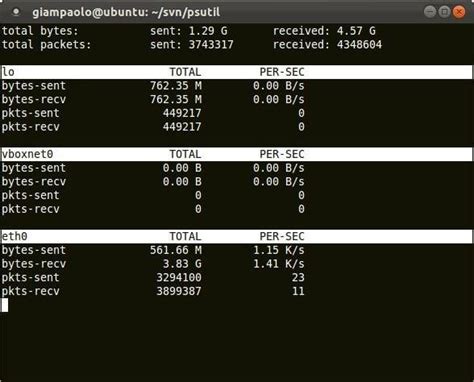This screenshot has width=474, height=382.
Task: Click the terminal window menu icon
Action: coord(16,12)
